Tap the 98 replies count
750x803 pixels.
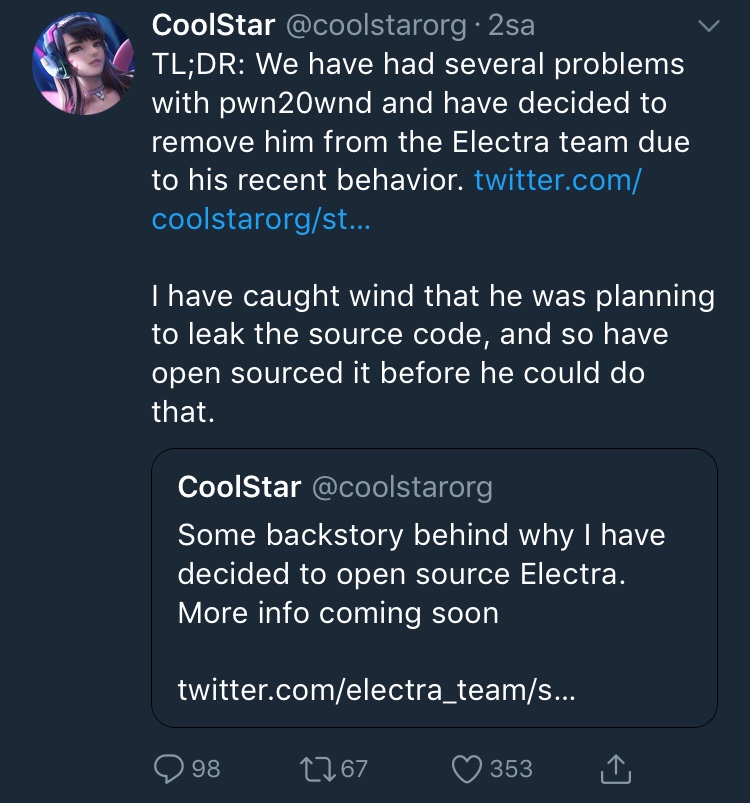pyautogui.click(x=205, y=768)
